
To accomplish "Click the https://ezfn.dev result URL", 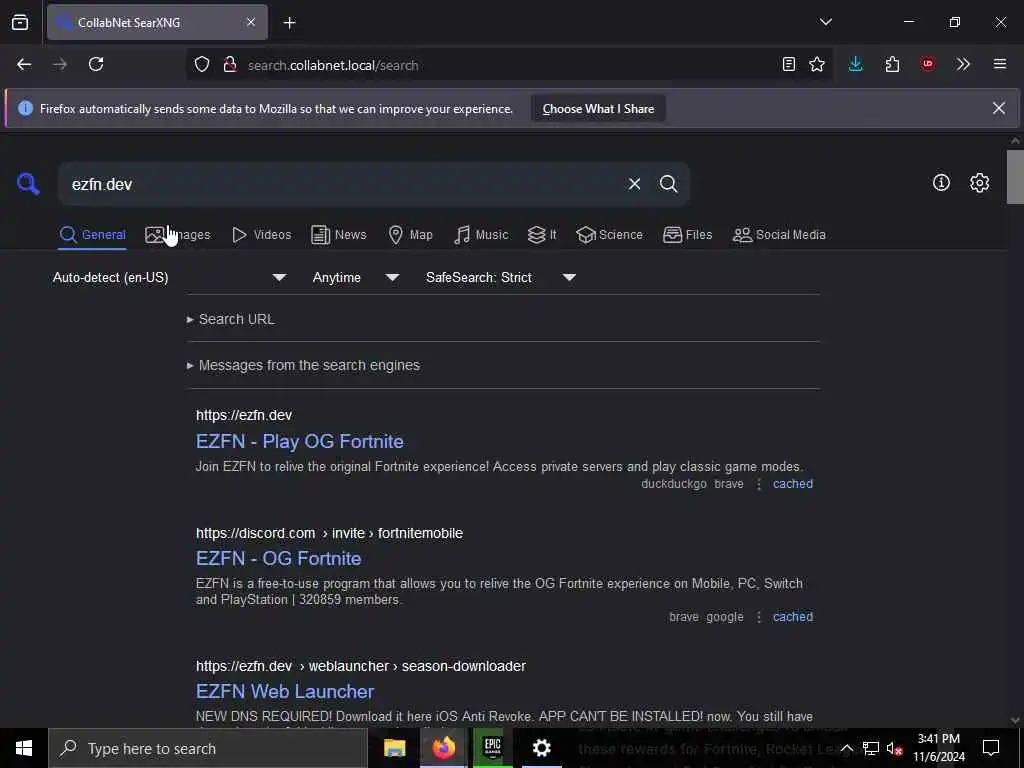I will [x=244, y=415].
